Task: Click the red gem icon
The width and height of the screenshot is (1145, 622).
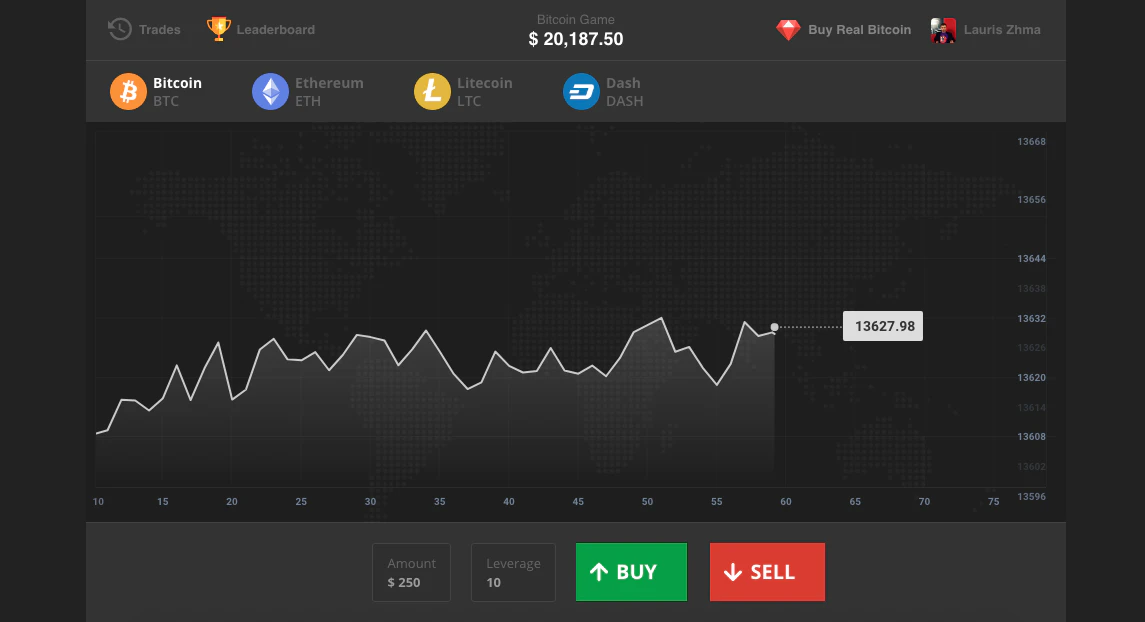Action: (789, 29)
